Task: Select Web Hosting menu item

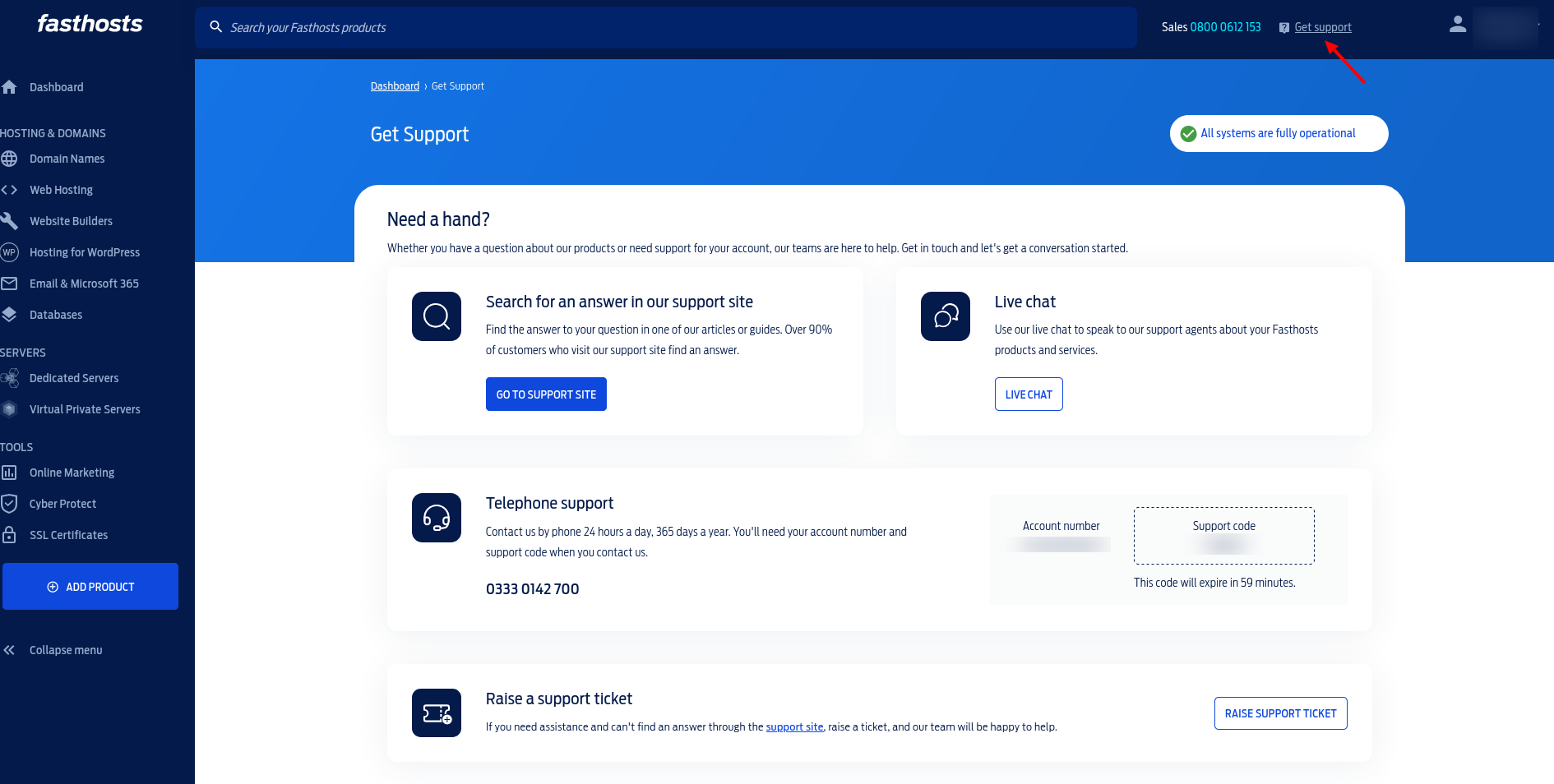Action: coord(61,190)
